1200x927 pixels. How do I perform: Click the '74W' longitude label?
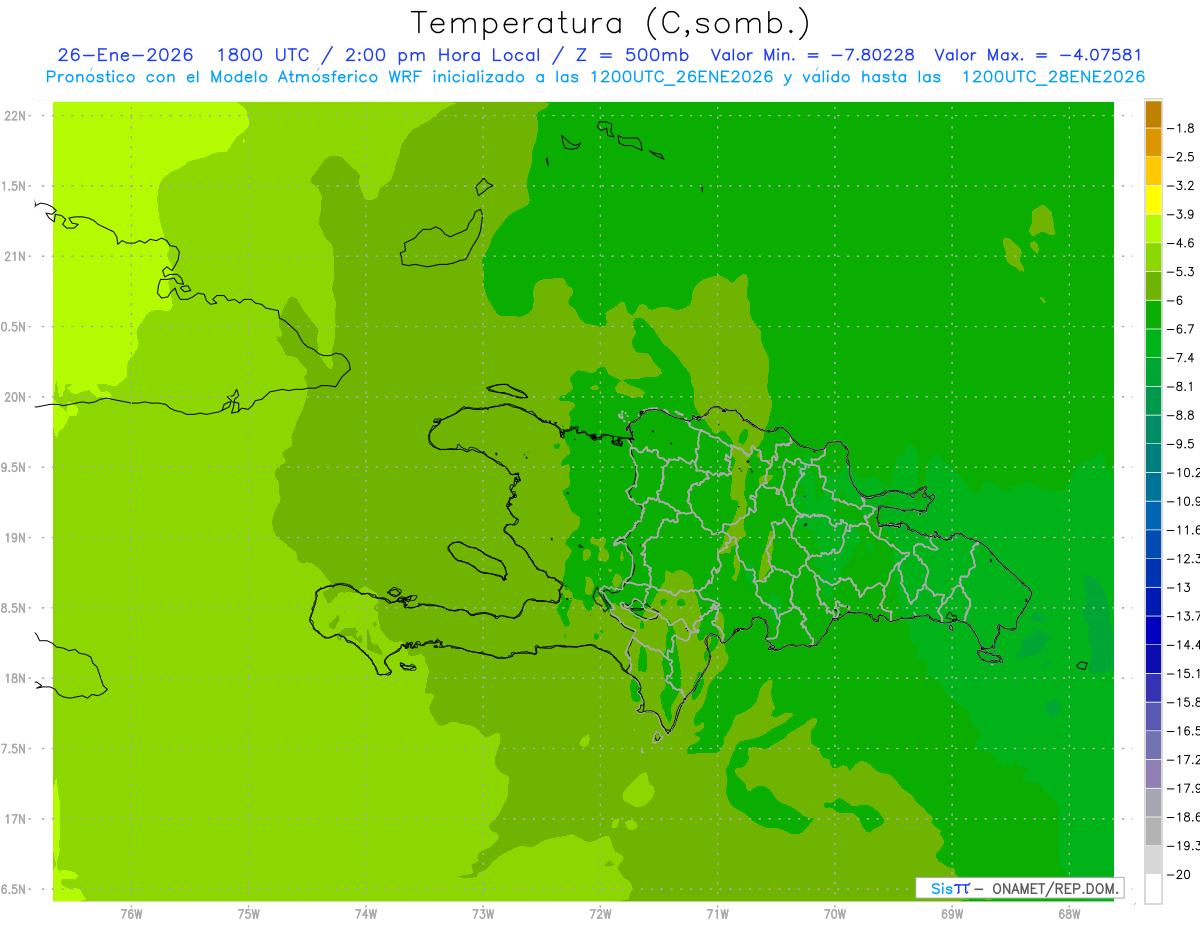tap(366, 913)
